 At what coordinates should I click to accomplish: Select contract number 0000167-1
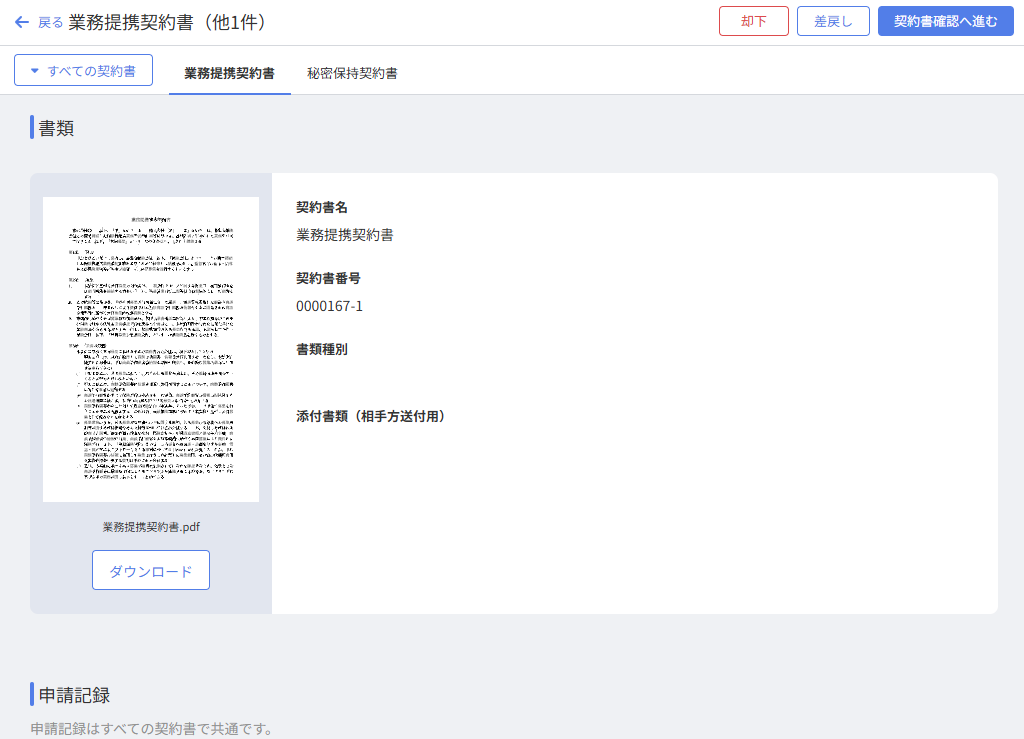point(329,306)
